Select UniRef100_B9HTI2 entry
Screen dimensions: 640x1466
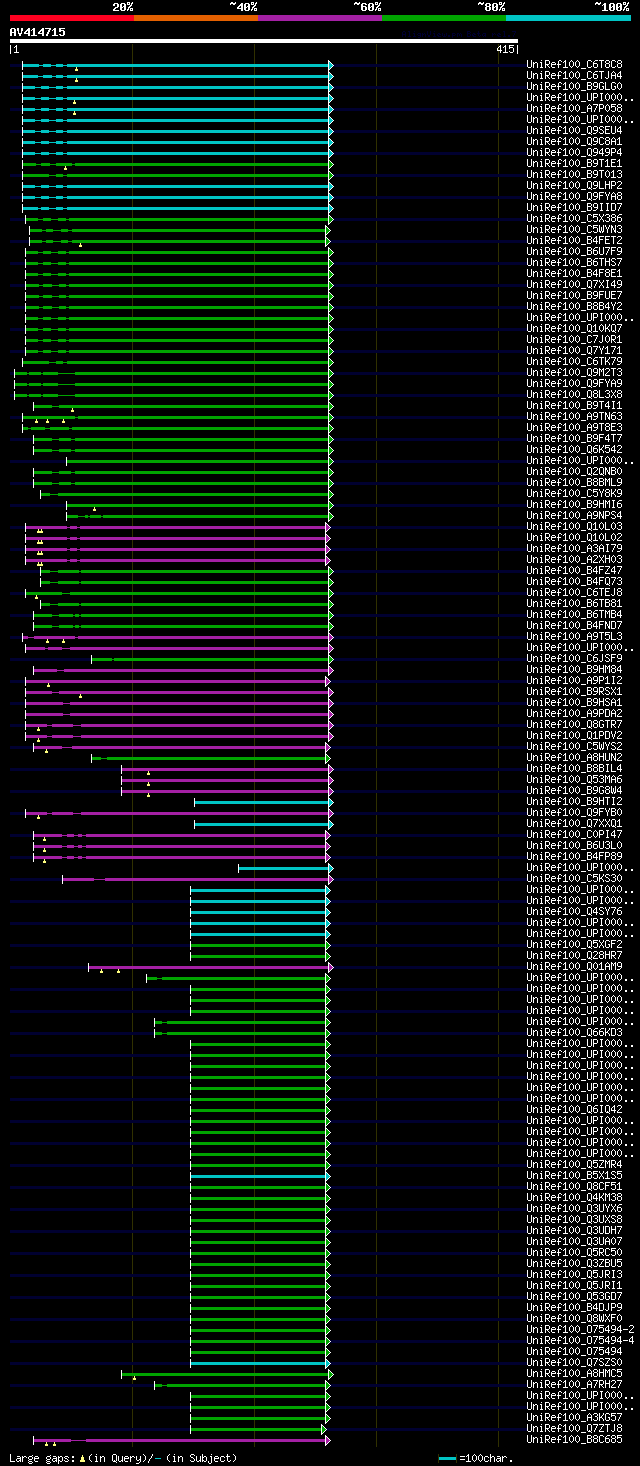(575, 801)
